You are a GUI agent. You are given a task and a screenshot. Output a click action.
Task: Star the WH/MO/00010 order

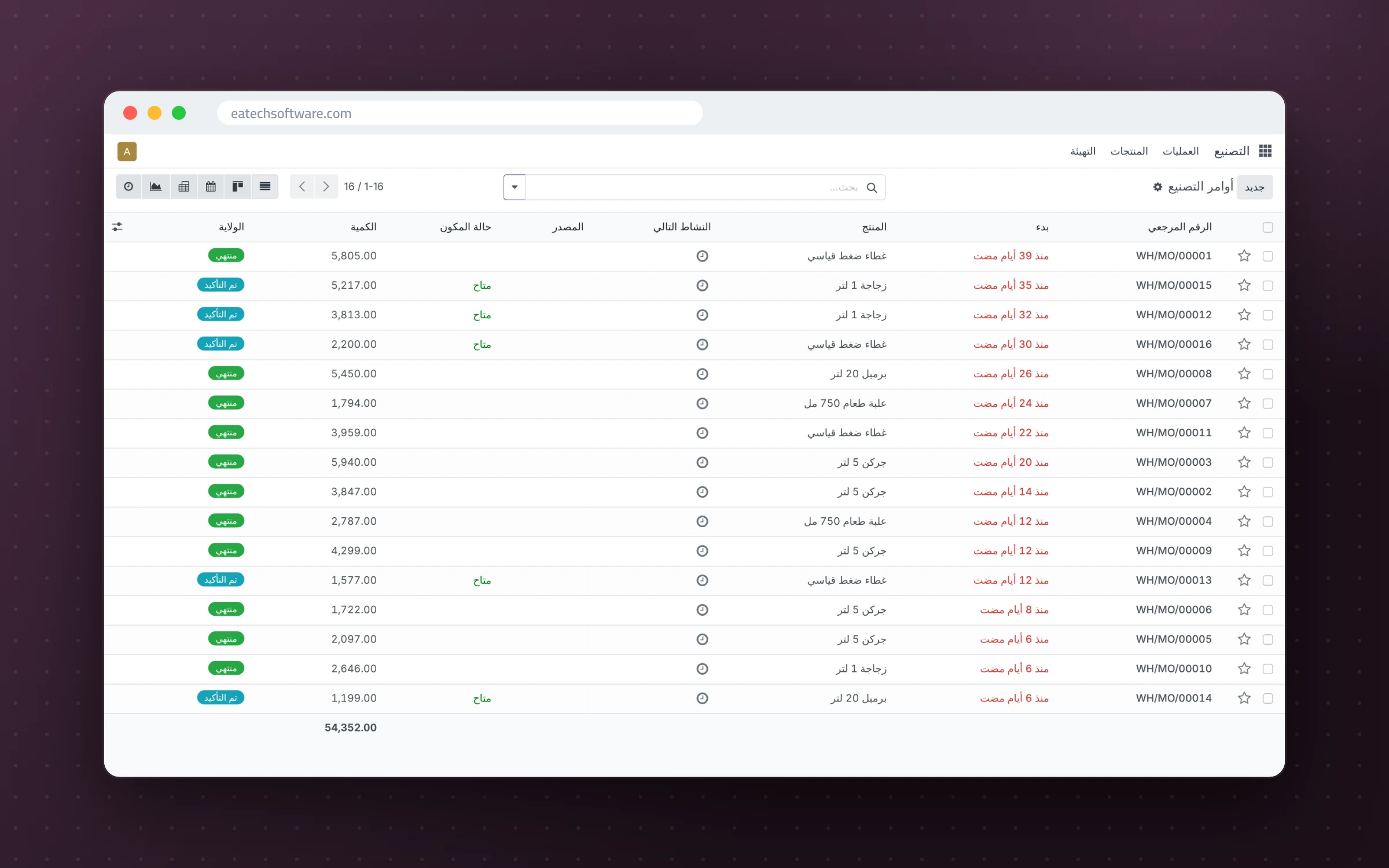coord(1244,669)
